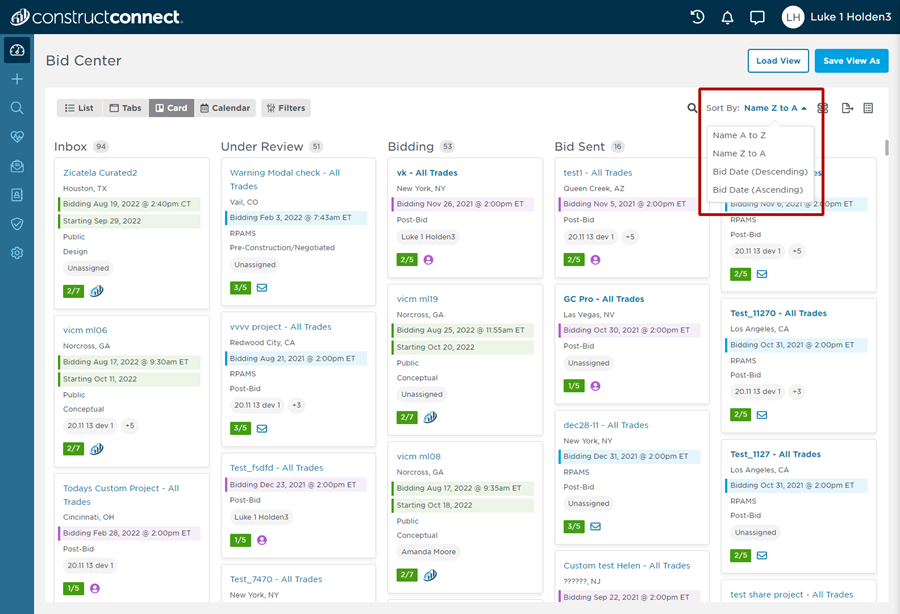Expand +5 assignees on test1 card

coord(630,237)
